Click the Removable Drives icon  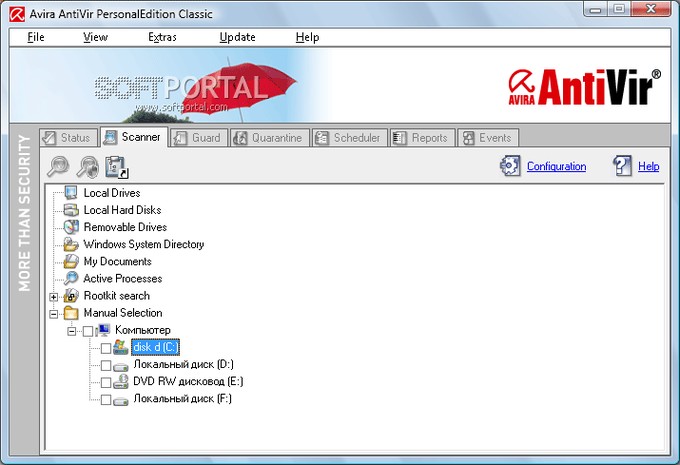[x=71, y=227]
